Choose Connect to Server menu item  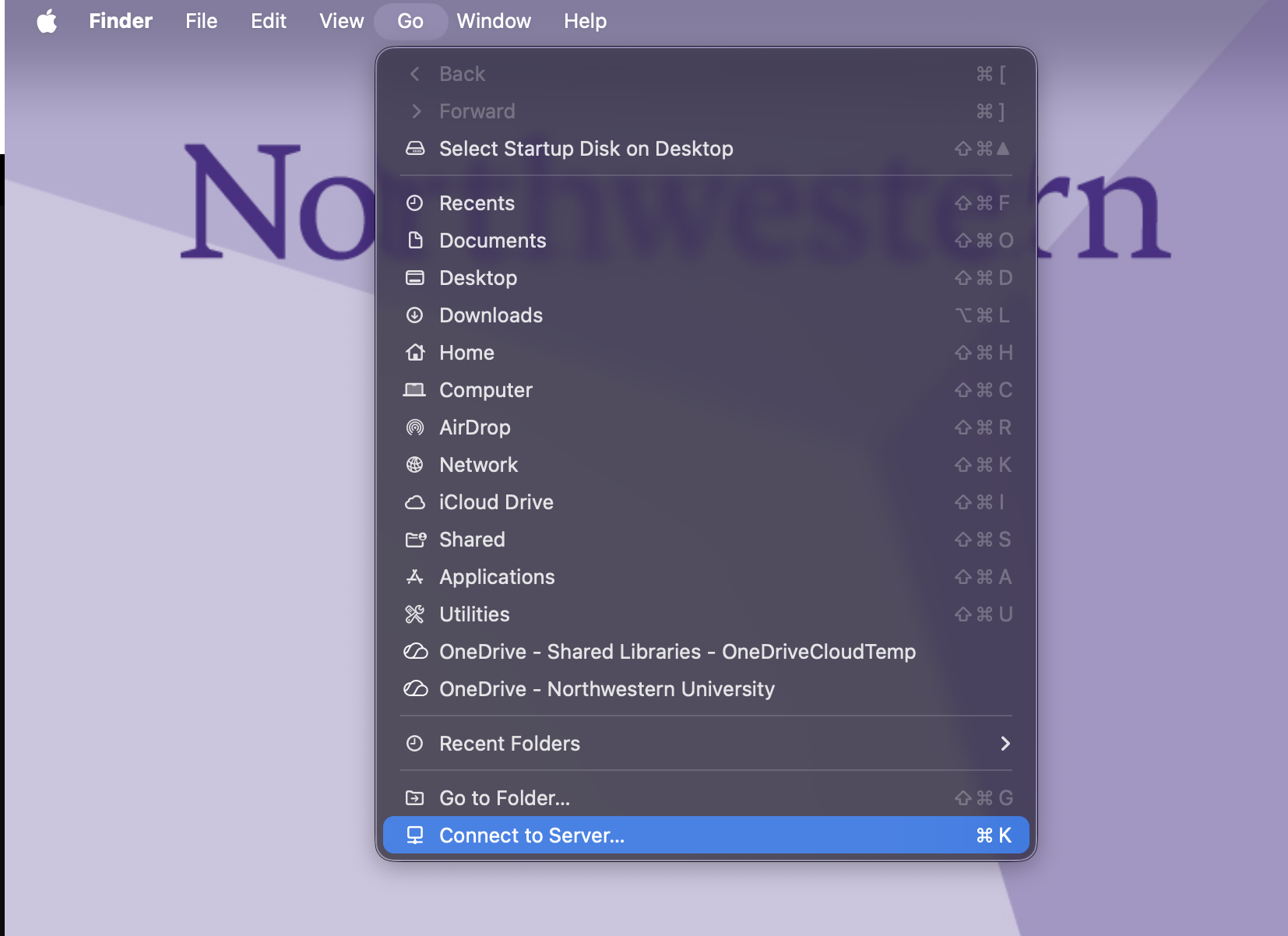[x=532, y=836]
